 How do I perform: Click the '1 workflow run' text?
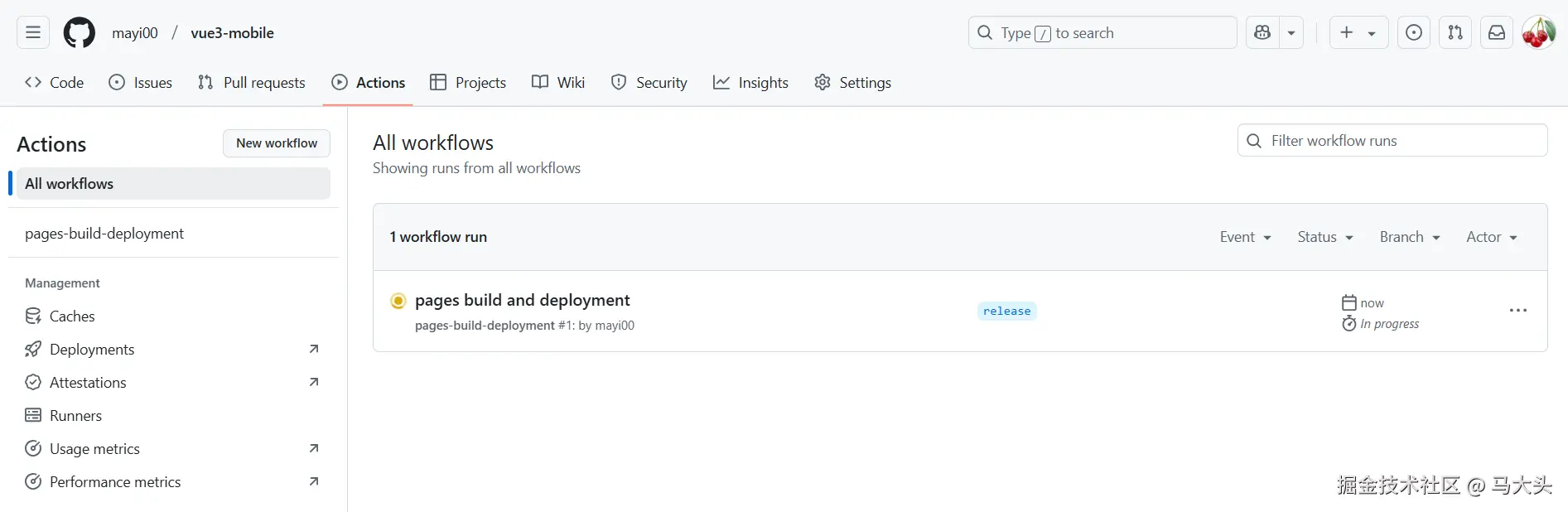[438, 237]
